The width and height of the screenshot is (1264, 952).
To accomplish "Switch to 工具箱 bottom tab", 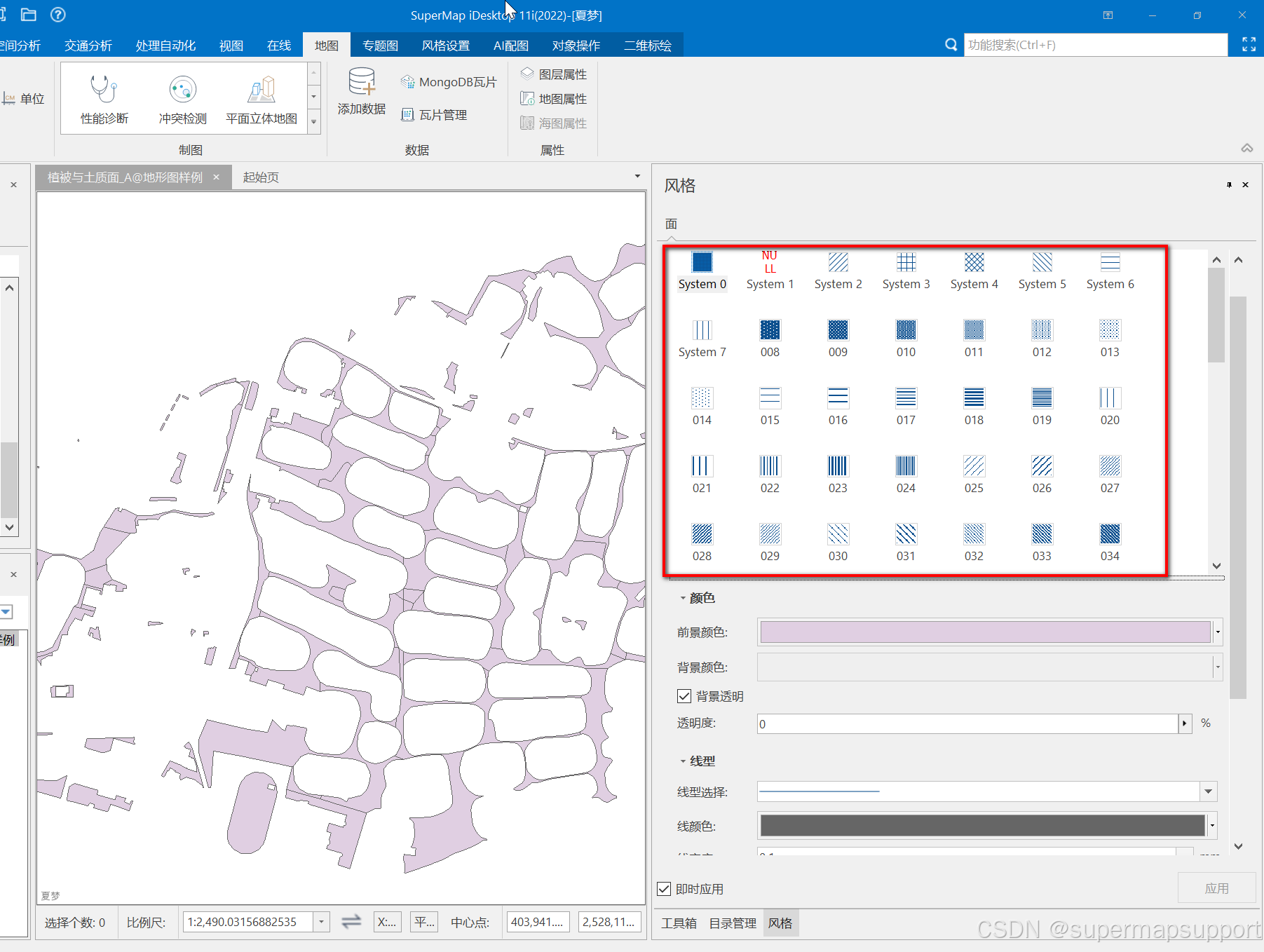I will 679,923.
